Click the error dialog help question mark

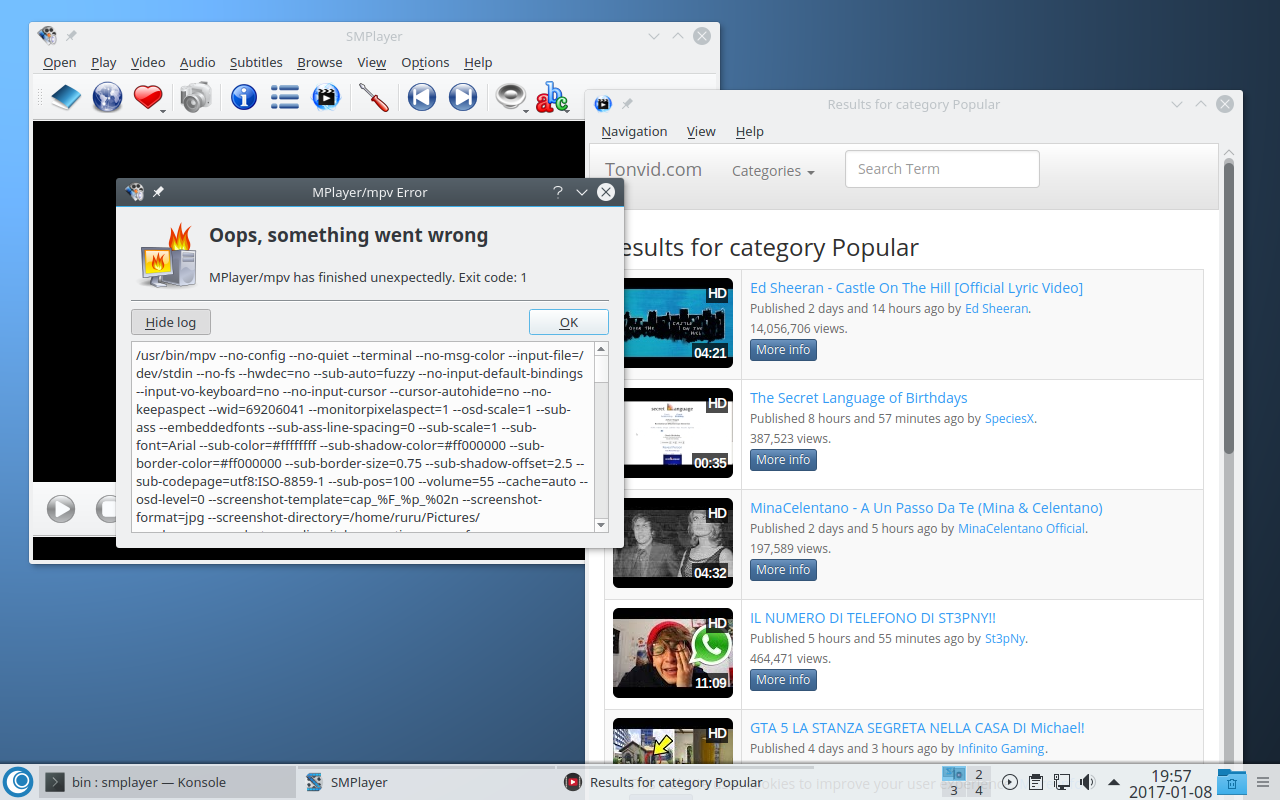(x=557, y=192)
